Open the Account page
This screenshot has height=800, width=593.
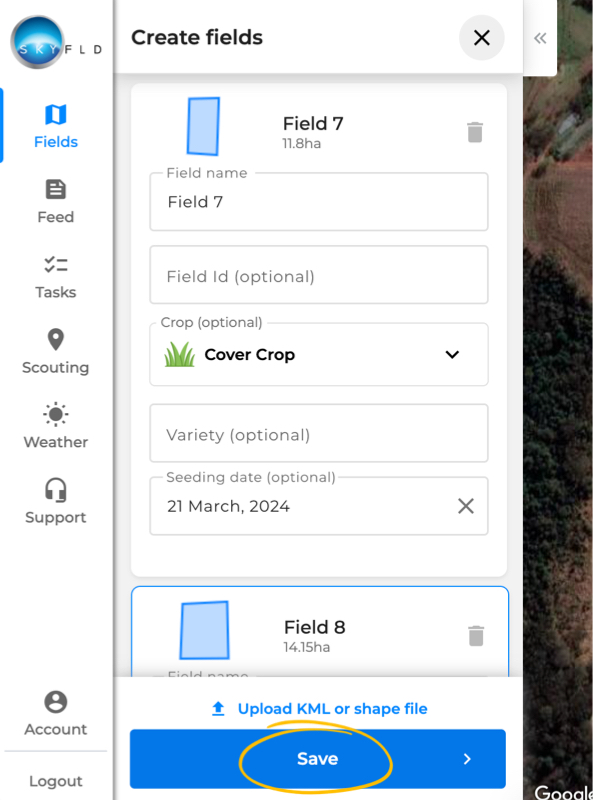(x=56, y=713)
